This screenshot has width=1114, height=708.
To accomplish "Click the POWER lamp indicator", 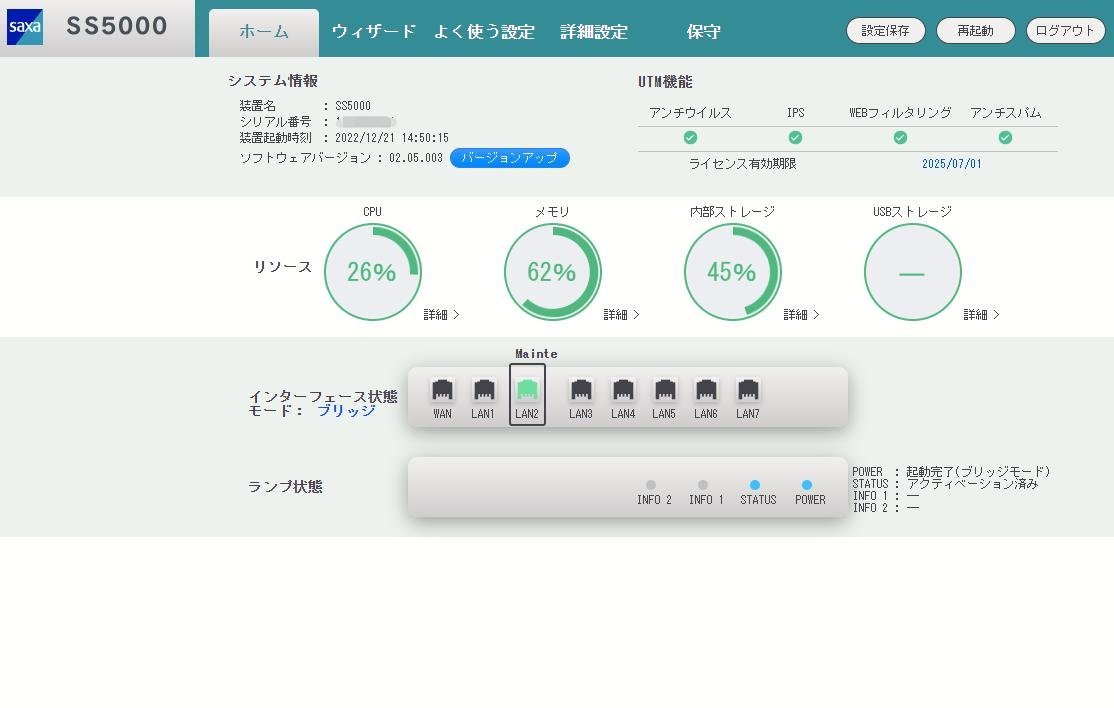I will click(x=806, y=485).
